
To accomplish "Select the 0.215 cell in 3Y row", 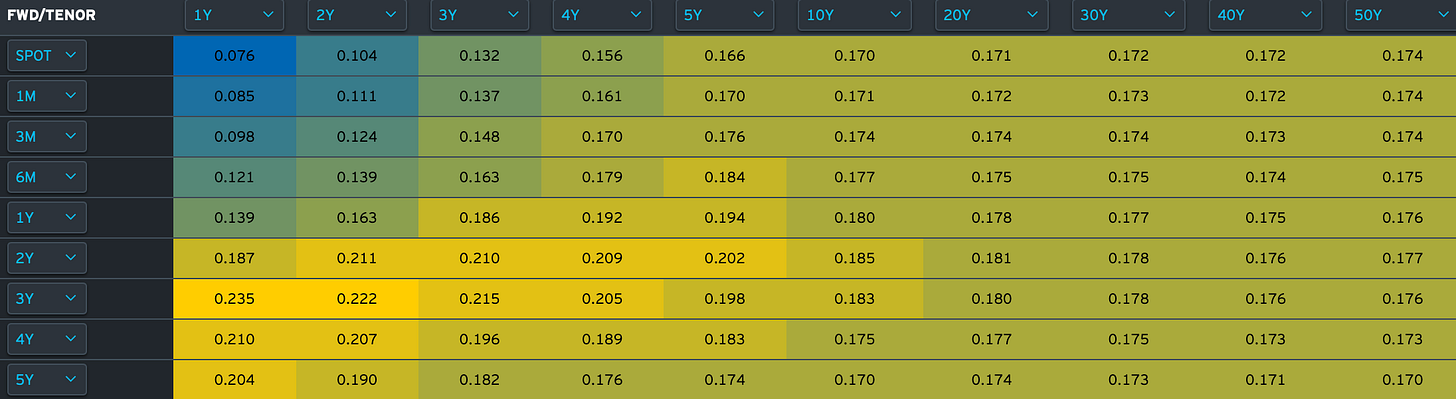I will point(480,299).
